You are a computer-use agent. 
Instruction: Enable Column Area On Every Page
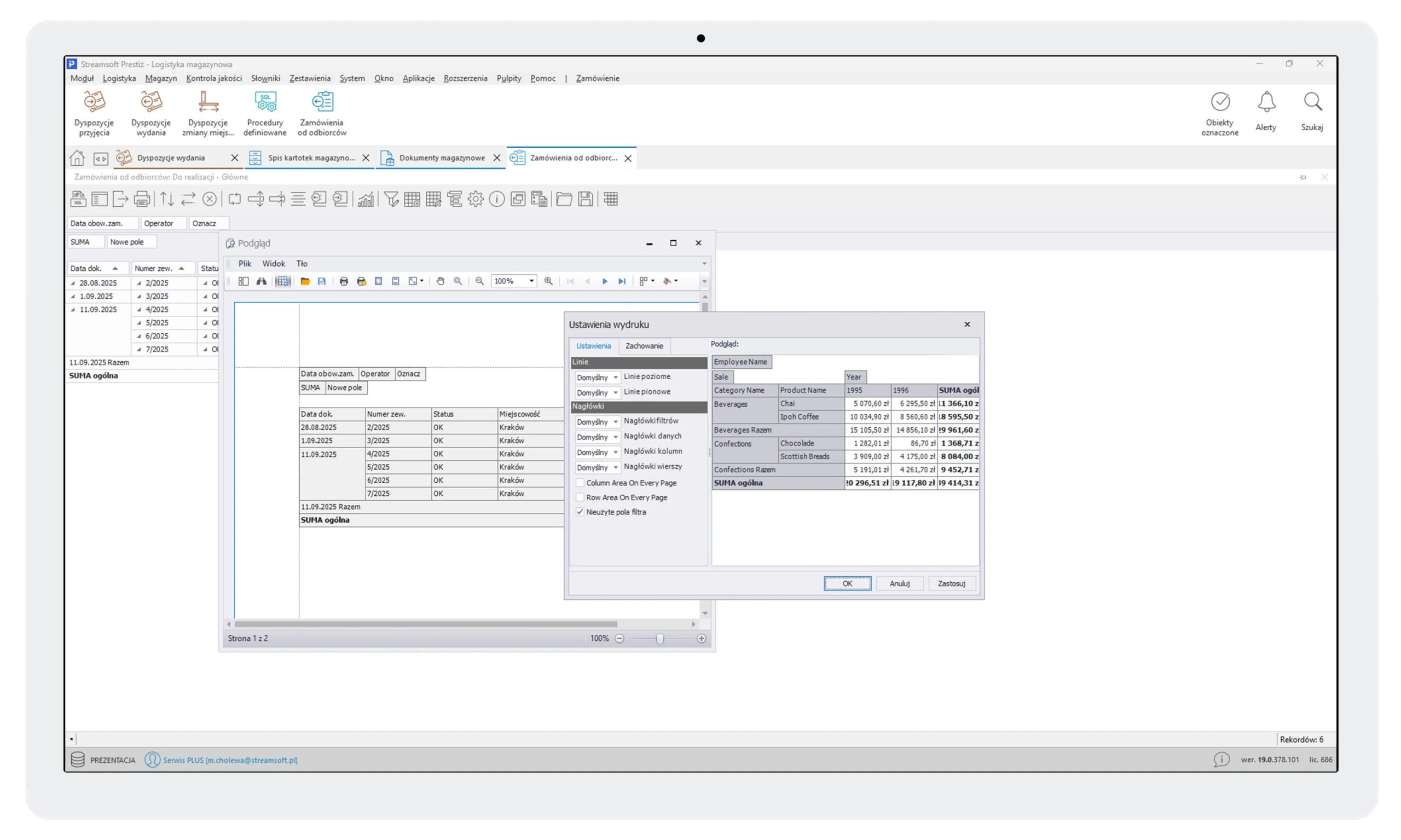(x=580, y=483)
